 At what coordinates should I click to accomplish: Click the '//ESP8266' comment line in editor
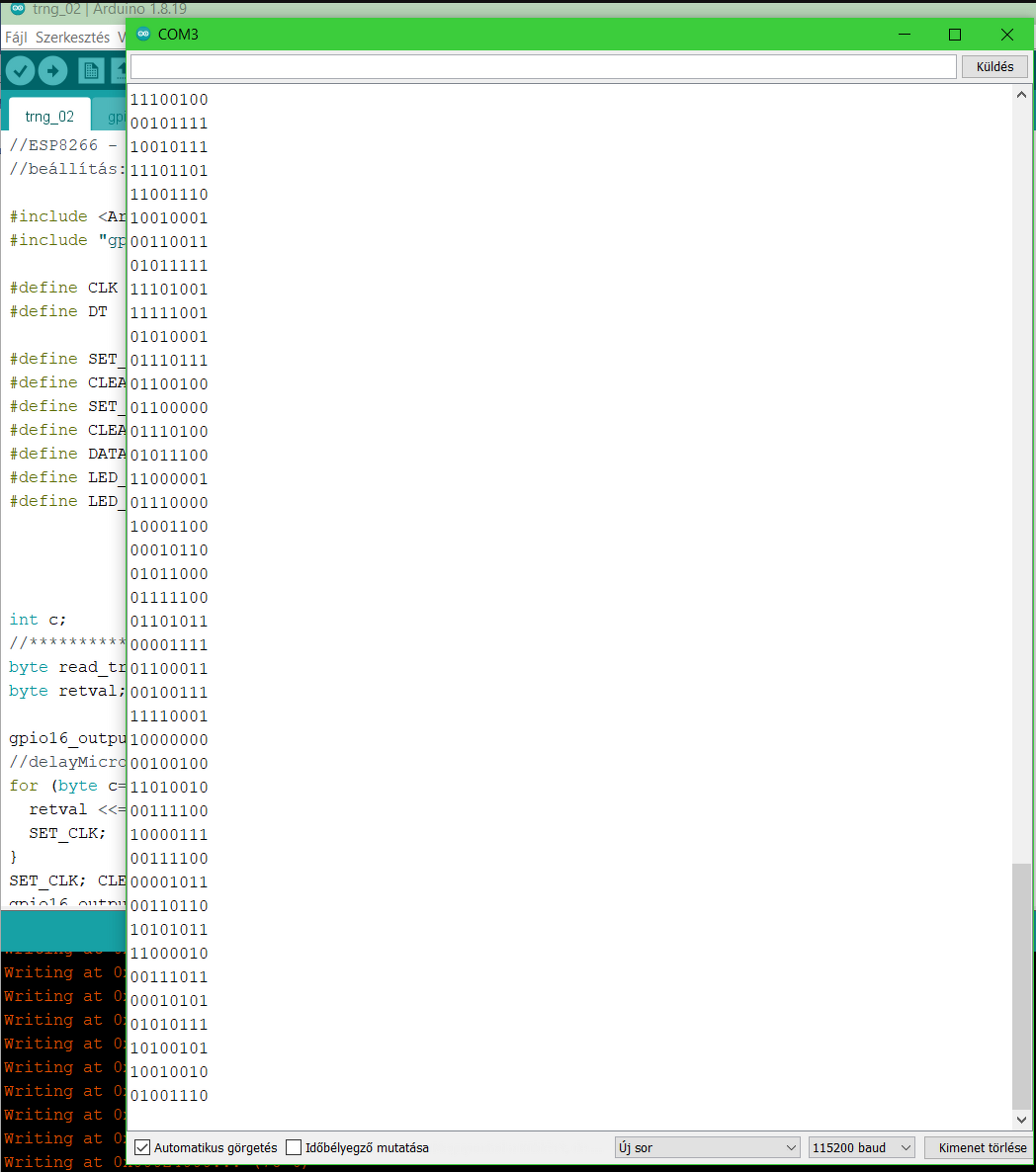point(63,145)
